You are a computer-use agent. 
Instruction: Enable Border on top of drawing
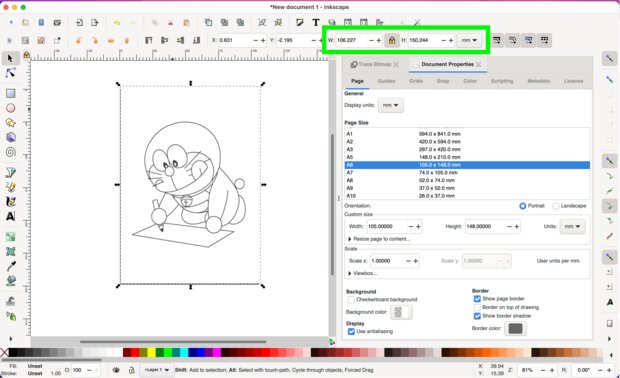coord(477,307)
